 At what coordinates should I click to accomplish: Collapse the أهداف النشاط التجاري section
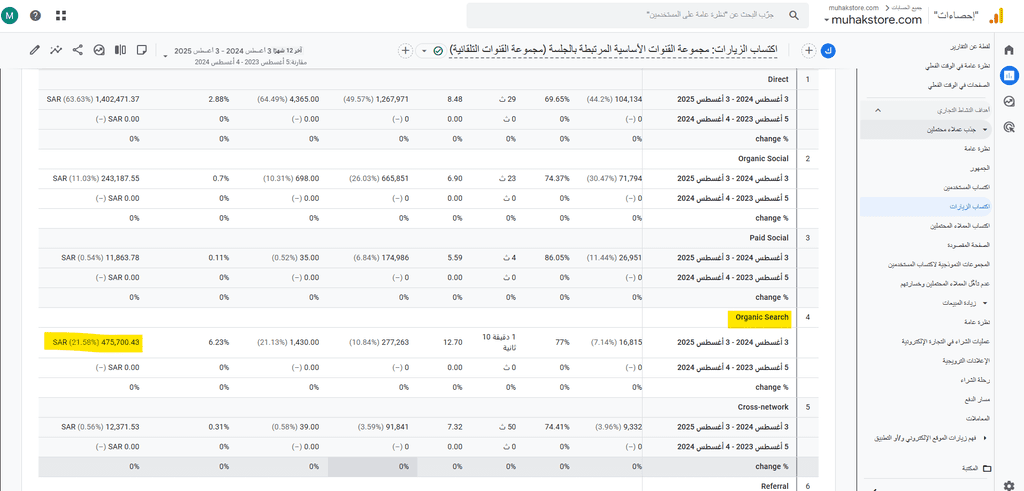[876, 110]
